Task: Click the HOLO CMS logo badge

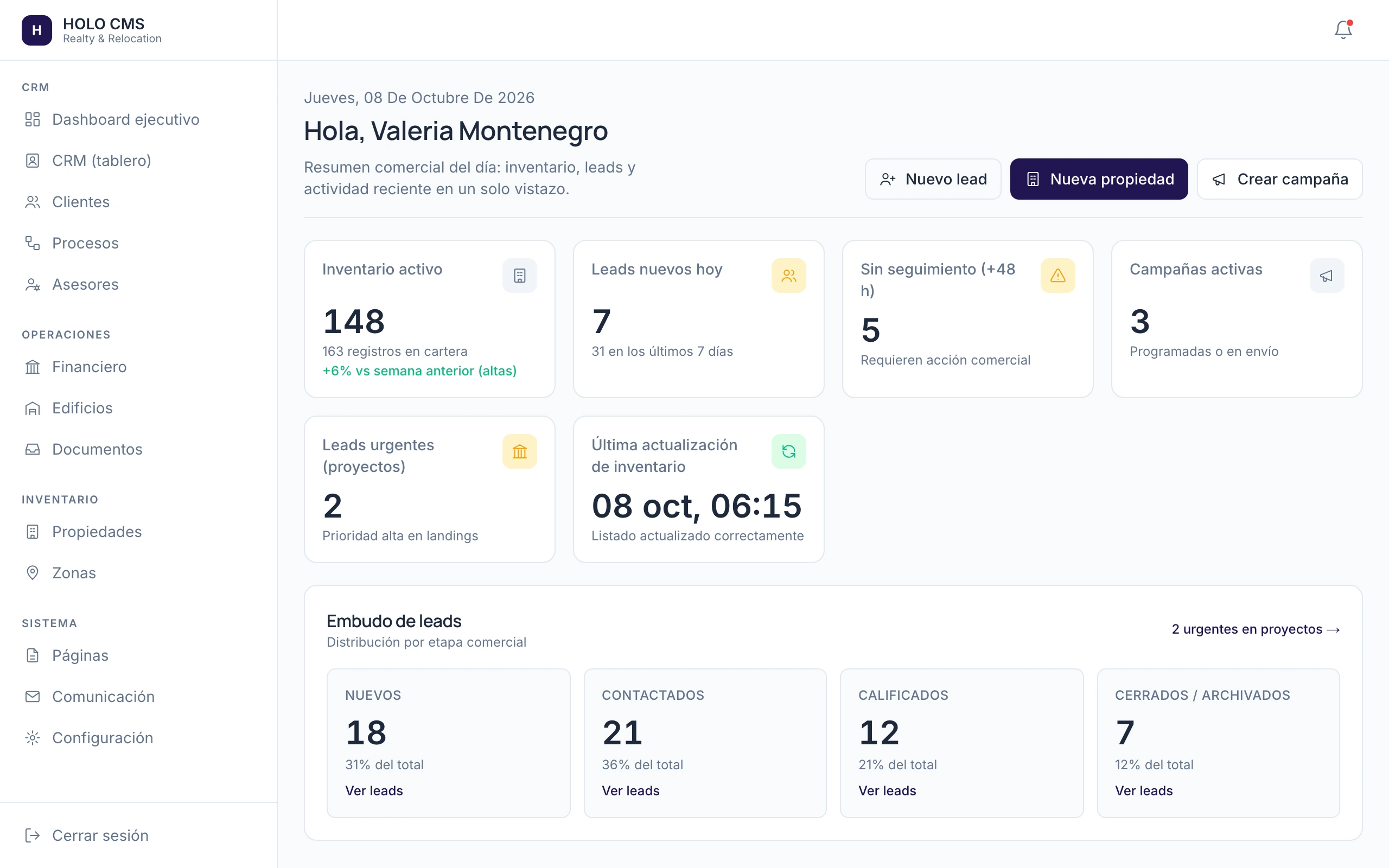Action: (37, 30)
